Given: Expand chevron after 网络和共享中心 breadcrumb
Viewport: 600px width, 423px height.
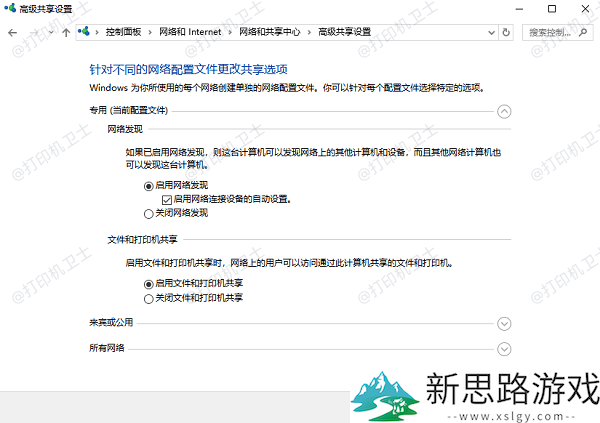Looking at the screenshot, I should click(309, 33).
